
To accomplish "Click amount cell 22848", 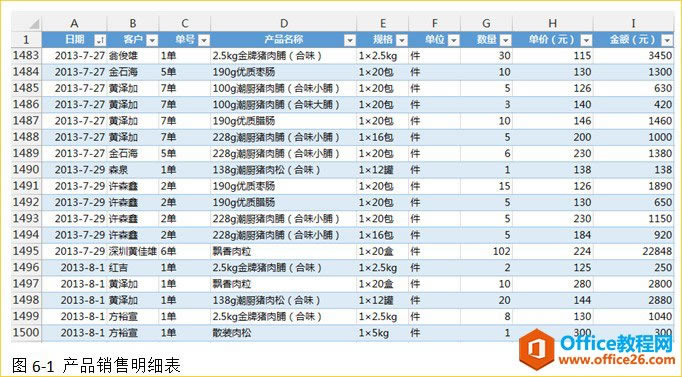I will coord(633,251).
